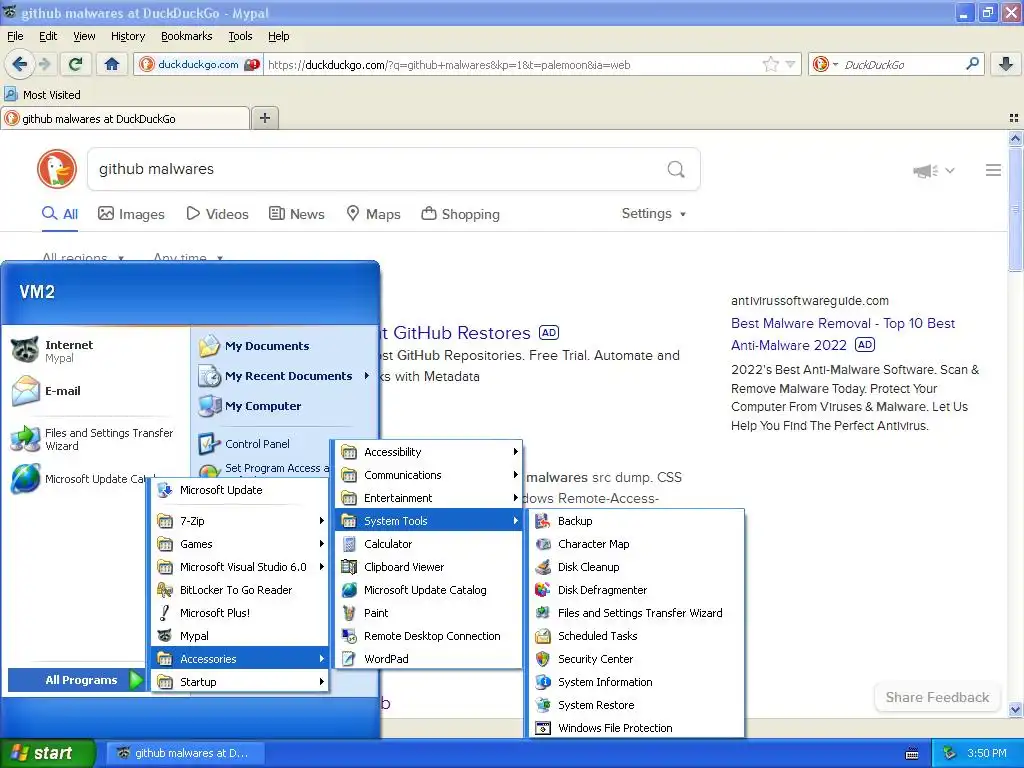The height and width of the screenshot is (768, 1024).
Task: Click the browser Forward arrow button
Action: [44, 64]
